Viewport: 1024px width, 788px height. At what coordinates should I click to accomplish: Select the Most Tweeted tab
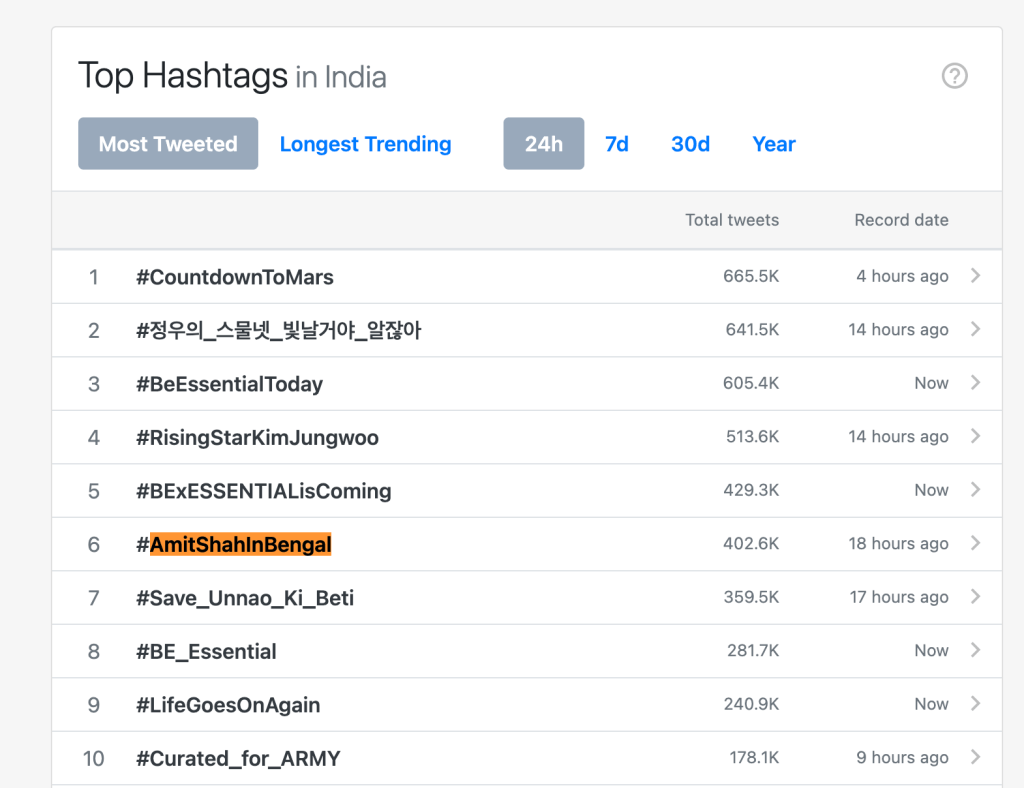(x=168, y=144)
